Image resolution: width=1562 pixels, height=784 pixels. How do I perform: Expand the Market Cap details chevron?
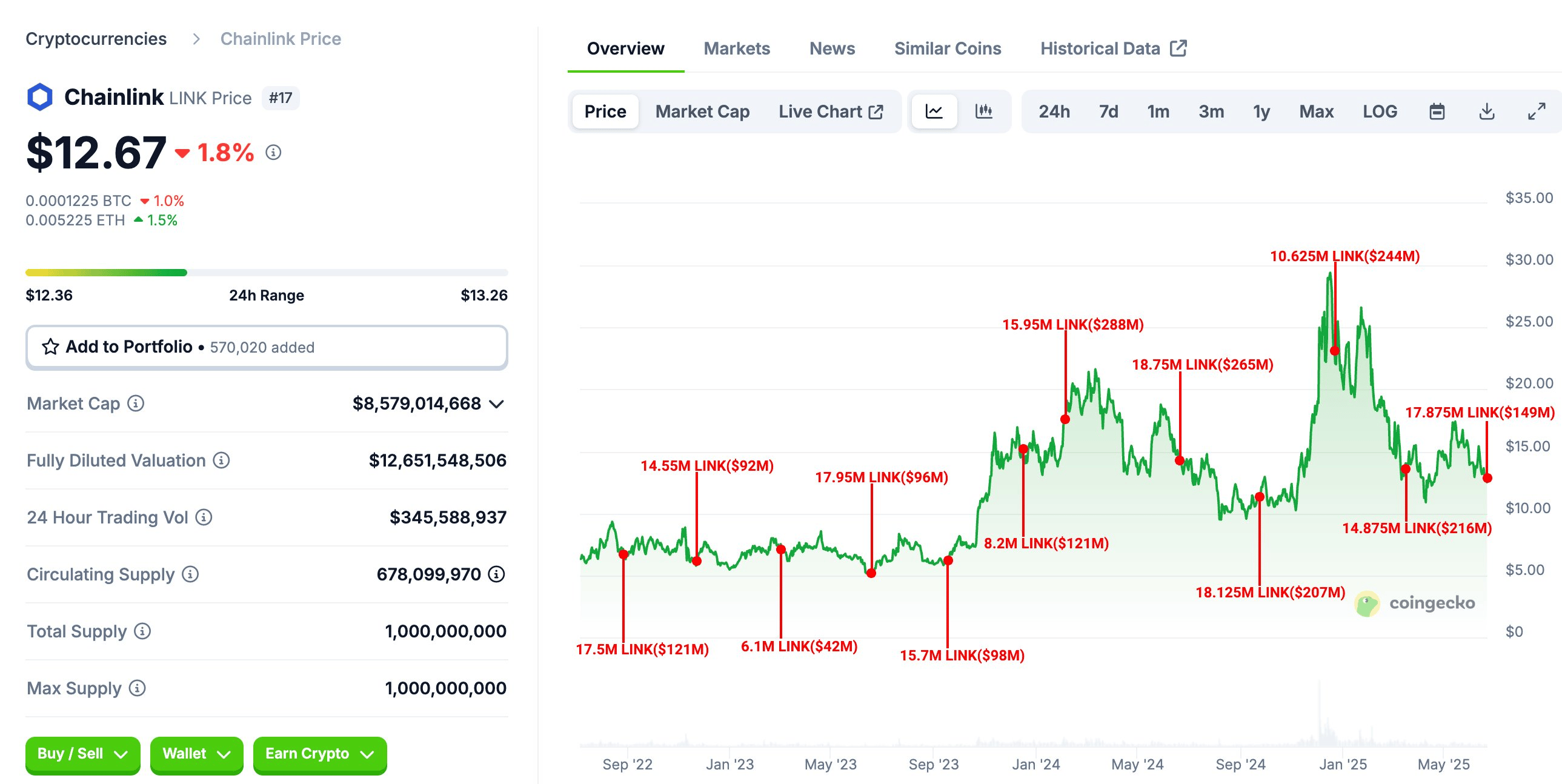[x=497, y=404]
